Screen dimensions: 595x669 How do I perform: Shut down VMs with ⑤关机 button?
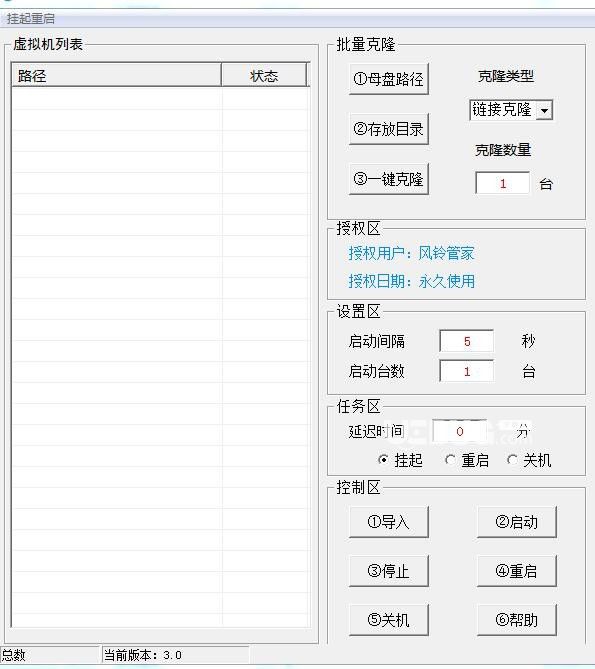click(389, 620)
